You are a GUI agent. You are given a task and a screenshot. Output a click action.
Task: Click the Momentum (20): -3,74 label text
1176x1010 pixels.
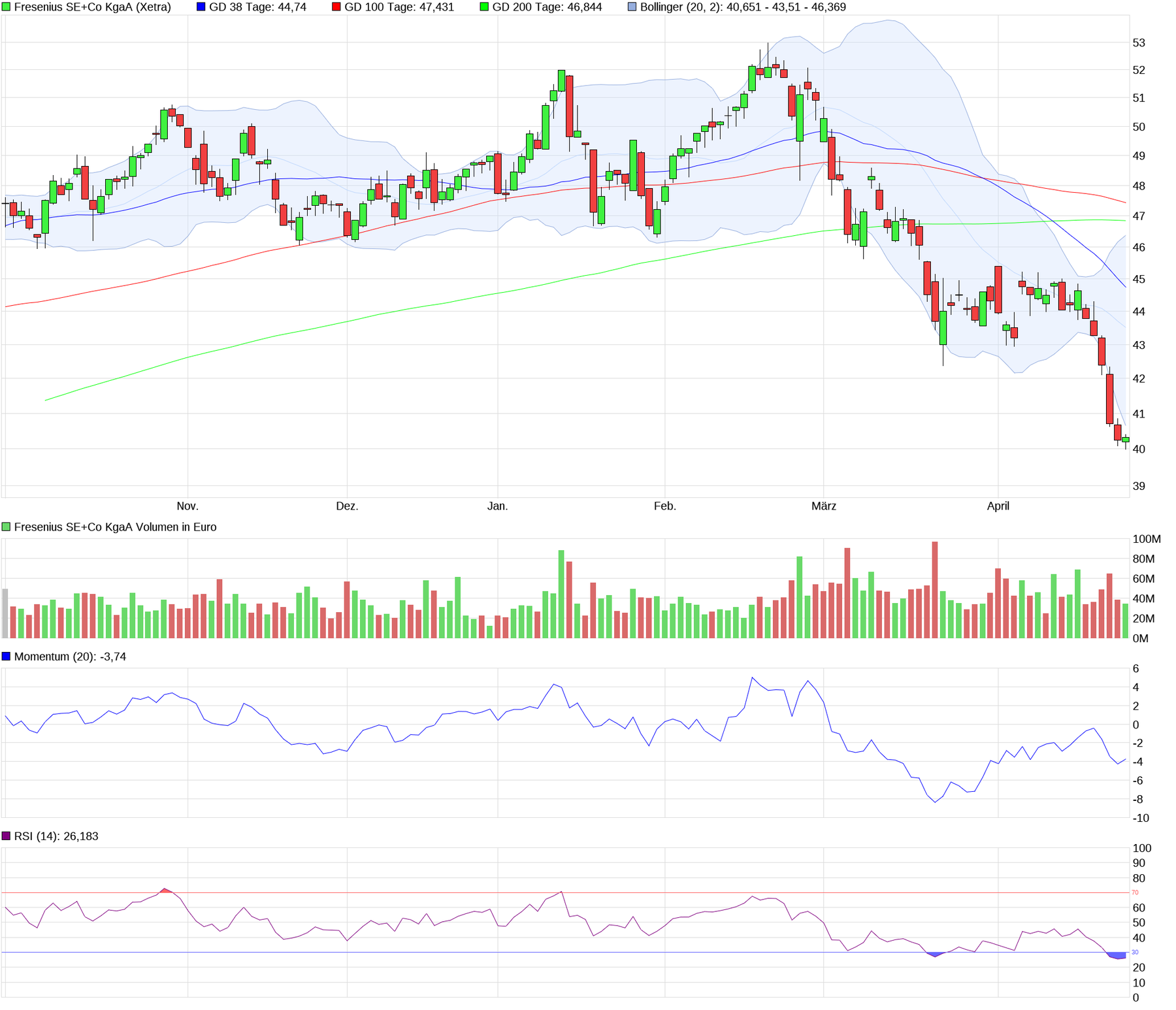point(70,657)
